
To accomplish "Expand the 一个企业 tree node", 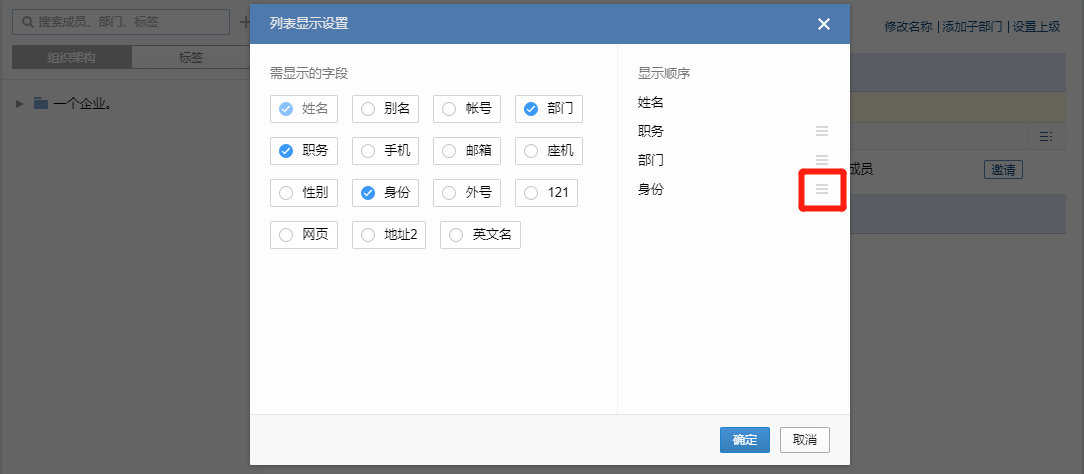I will point(20,103).
